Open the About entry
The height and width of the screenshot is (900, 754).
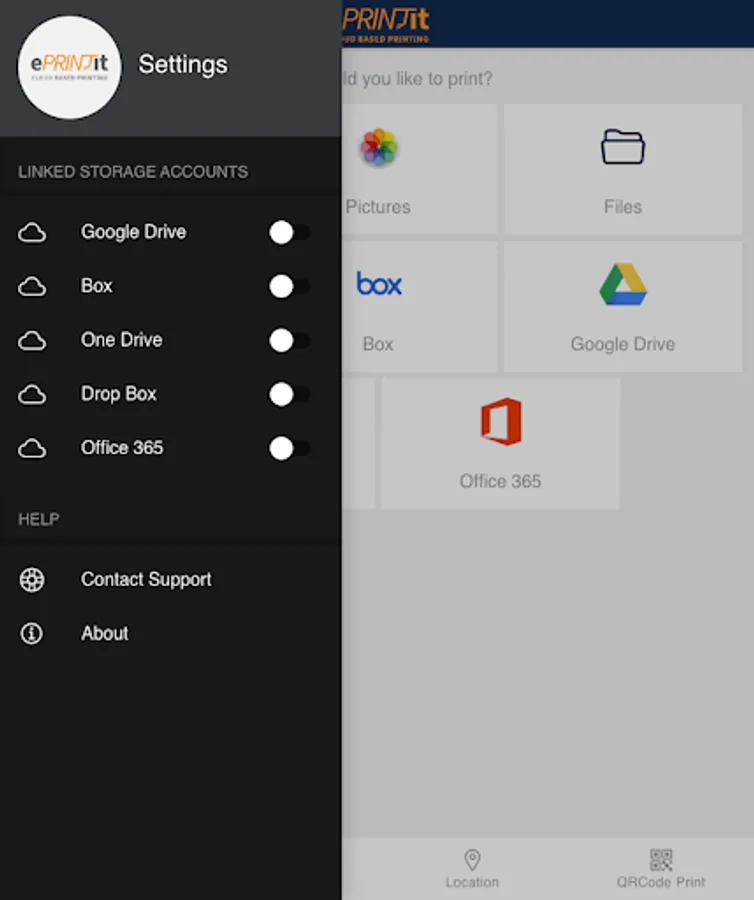click(170, 634)
